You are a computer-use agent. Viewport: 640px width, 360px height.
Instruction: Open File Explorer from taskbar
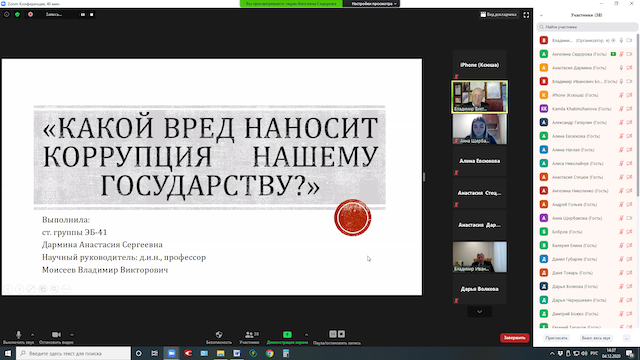pyautogui.click(x=220, y=353)
